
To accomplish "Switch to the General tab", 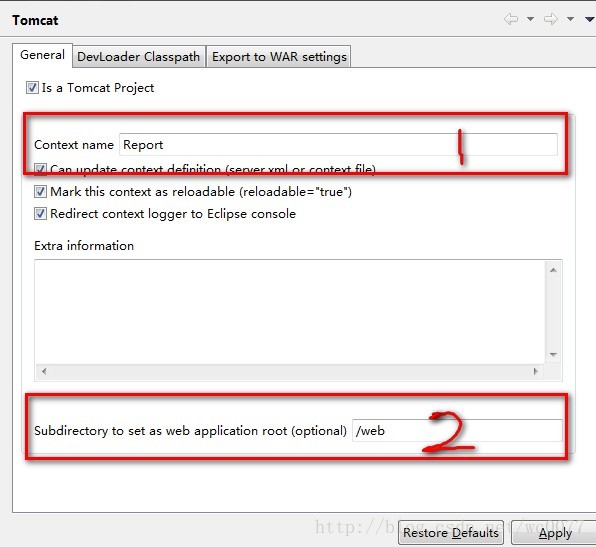I will (42, 55).
